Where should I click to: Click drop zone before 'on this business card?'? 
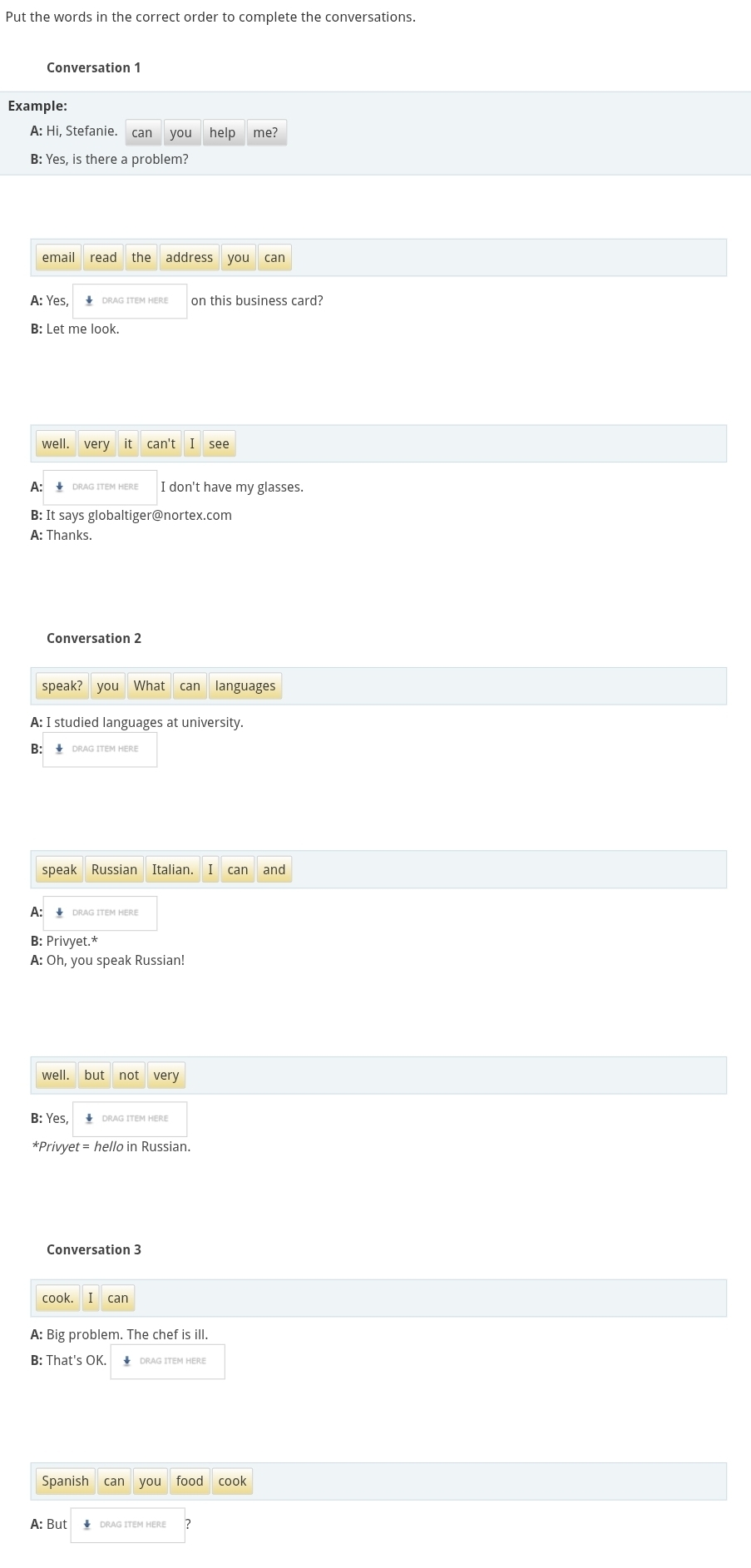130,301
